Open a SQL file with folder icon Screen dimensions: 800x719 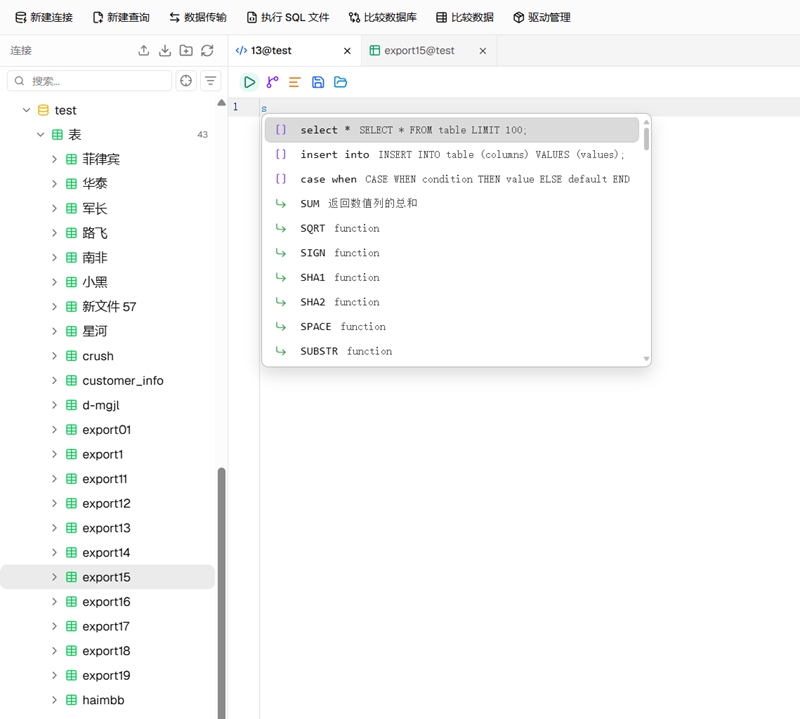[340, 82]
